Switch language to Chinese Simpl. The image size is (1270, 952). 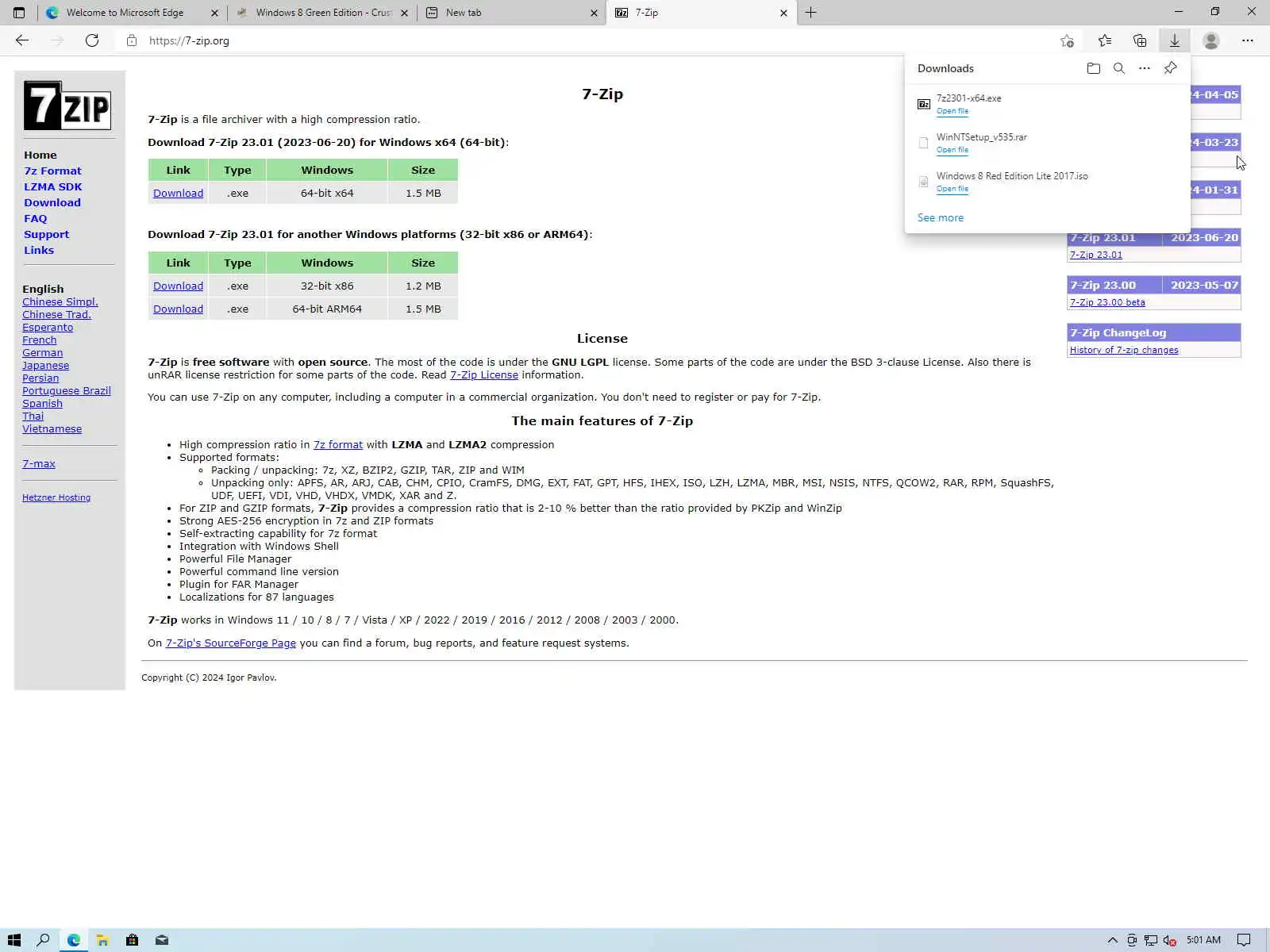pos(60,301)
